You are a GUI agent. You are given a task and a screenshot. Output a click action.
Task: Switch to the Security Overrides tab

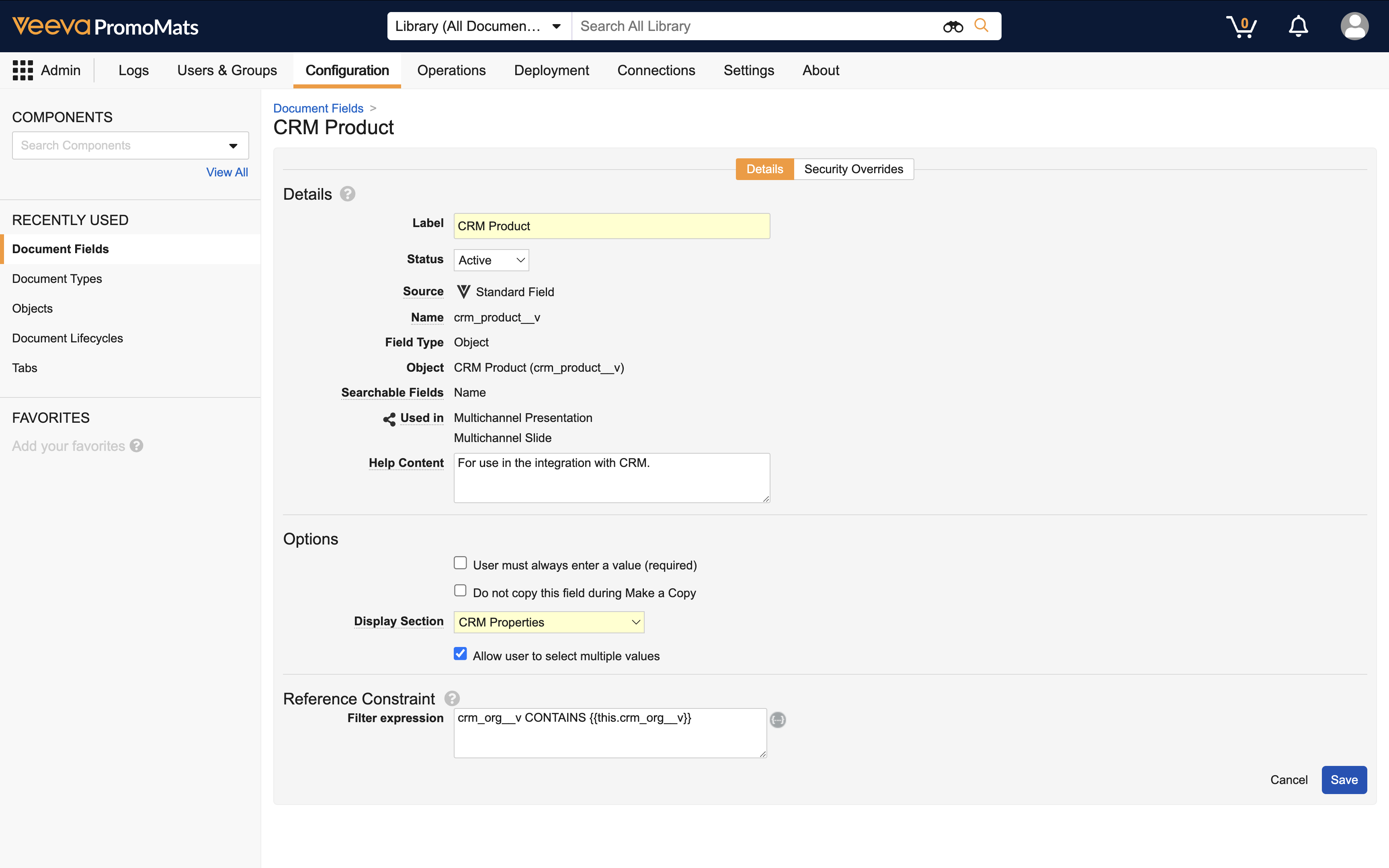point(854,169)
